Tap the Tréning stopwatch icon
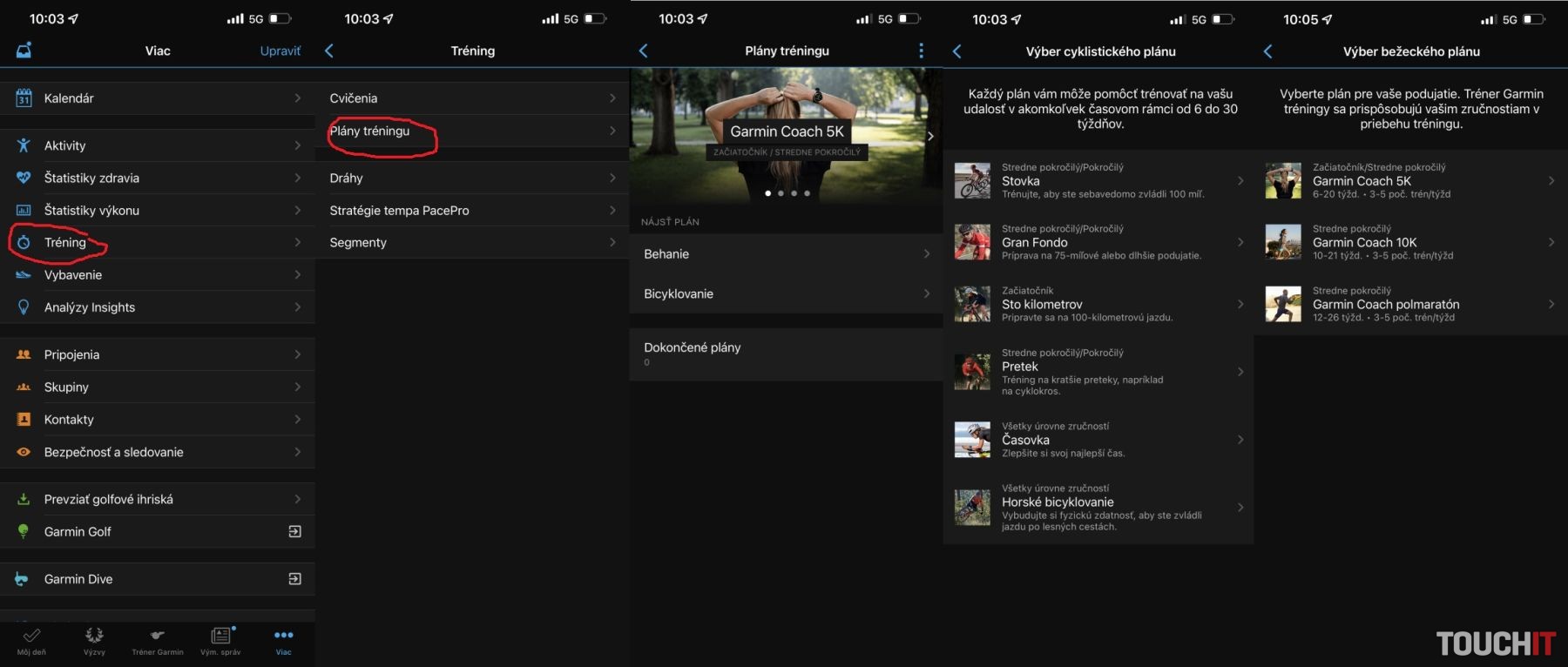 (x=24, y=243)
